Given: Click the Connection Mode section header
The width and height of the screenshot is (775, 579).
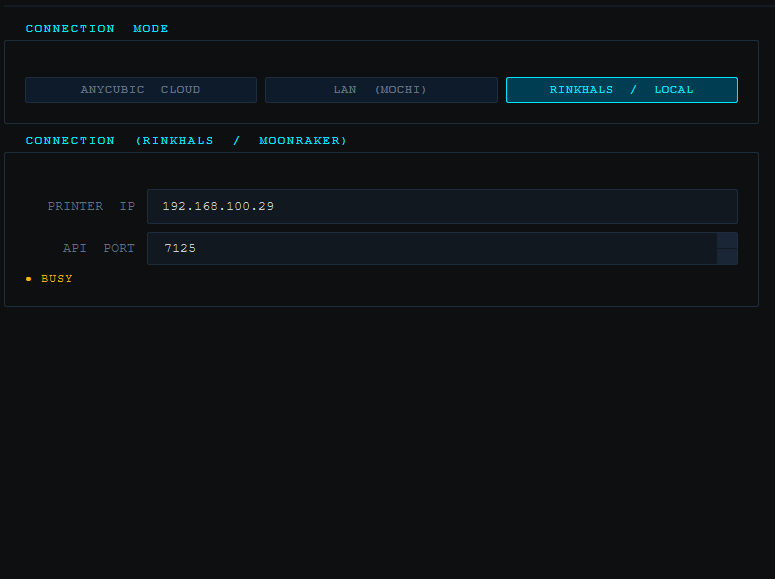Looking at the screenshot, I should [x=97, y=29].
